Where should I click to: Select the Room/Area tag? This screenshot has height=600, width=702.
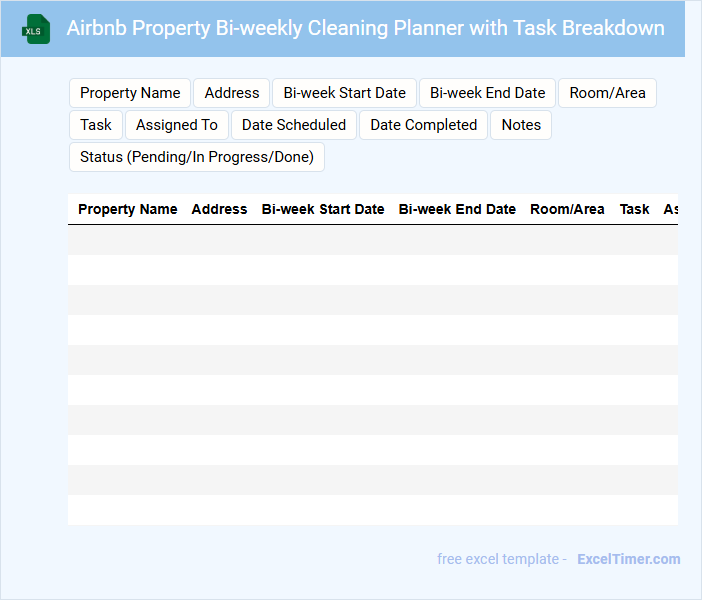607,93
